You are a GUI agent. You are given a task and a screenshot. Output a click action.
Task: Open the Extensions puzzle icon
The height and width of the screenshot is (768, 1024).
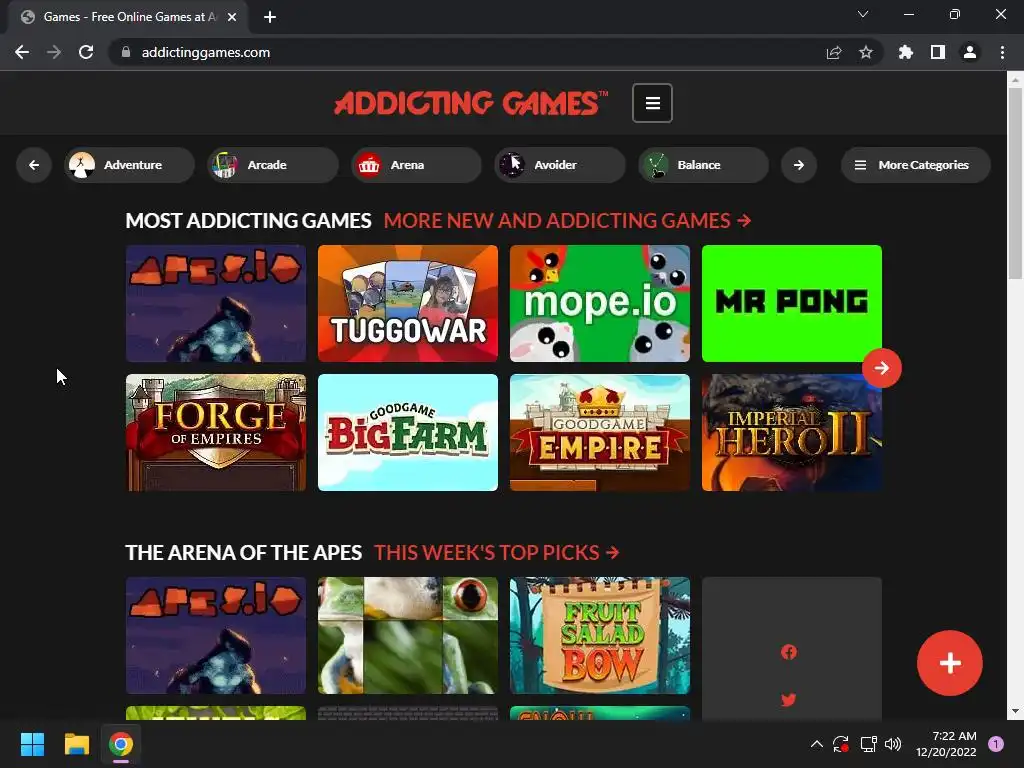pyautogui.click(x=906, y=52)
